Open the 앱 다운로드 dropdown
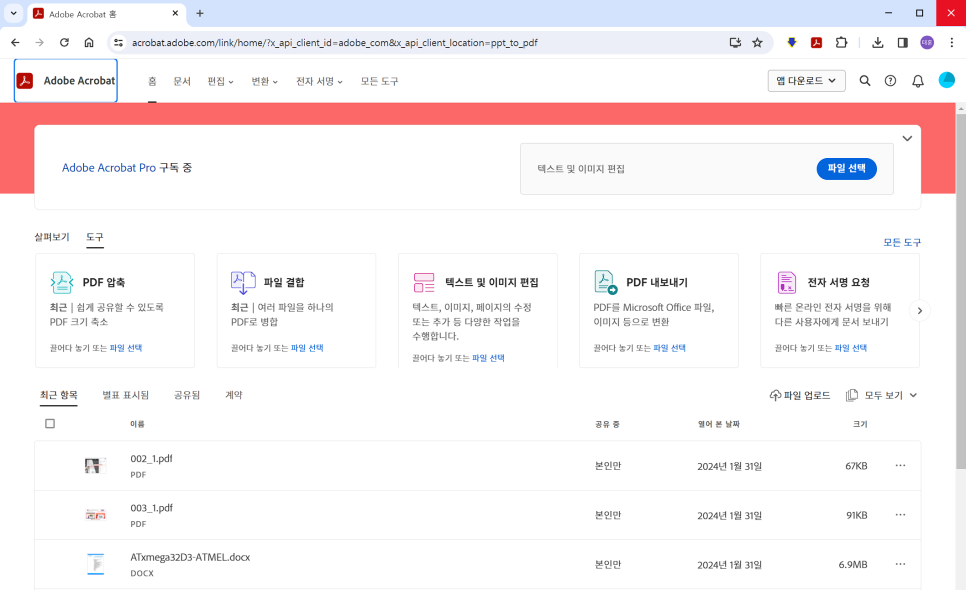Screen dimensions: 966x590 (806, 81)
